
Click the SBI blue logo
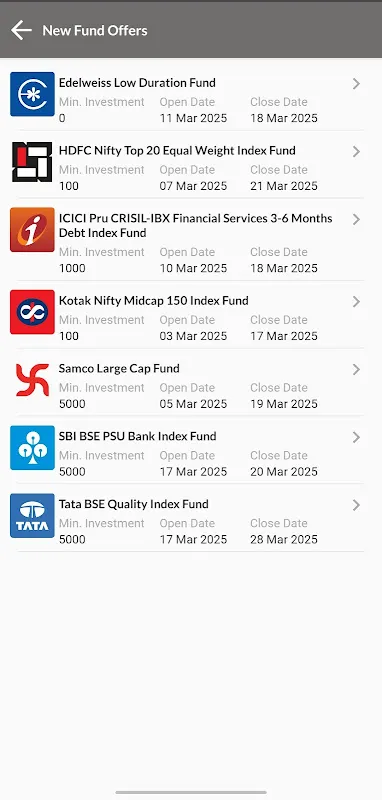pos(32,447)
